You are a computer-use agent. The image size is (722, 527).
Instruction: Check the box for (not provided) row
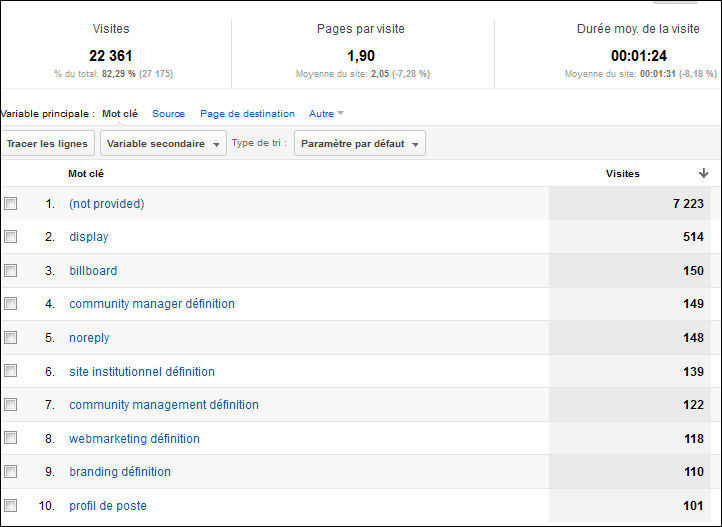coord(11,203)
